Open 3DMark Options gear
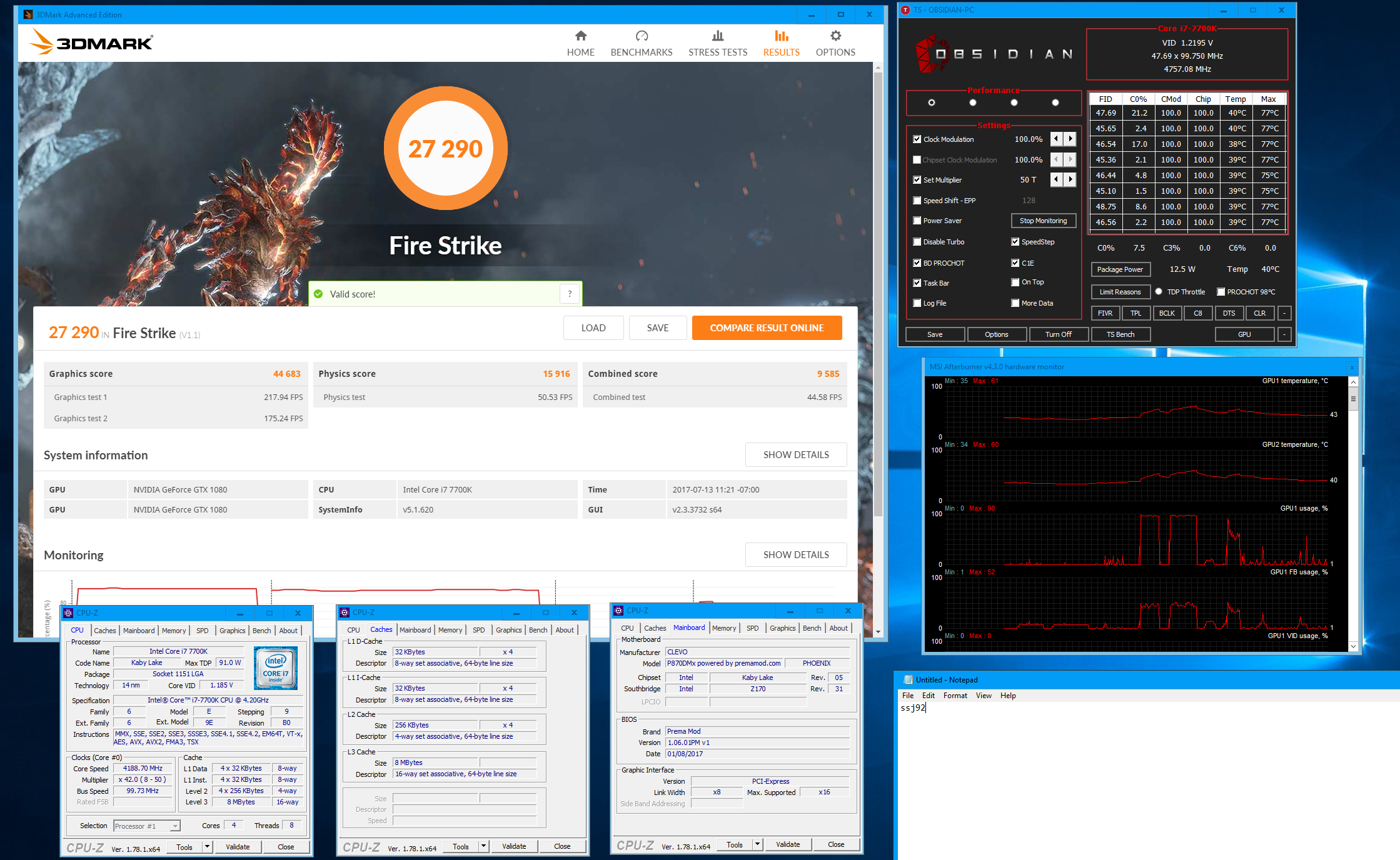Screen dimensions: 1400x860 [x=835, y=36]
